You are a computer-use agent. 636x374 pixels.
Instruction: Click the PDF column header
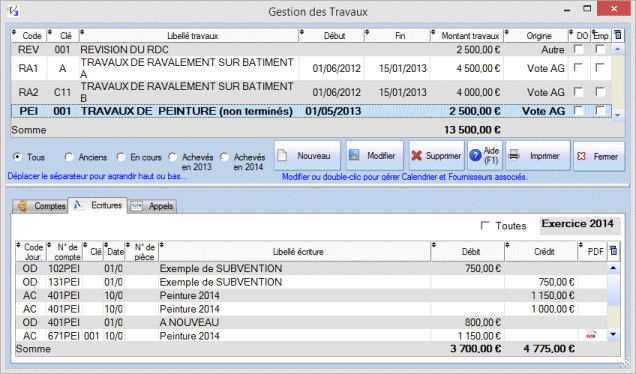point(593,251)
